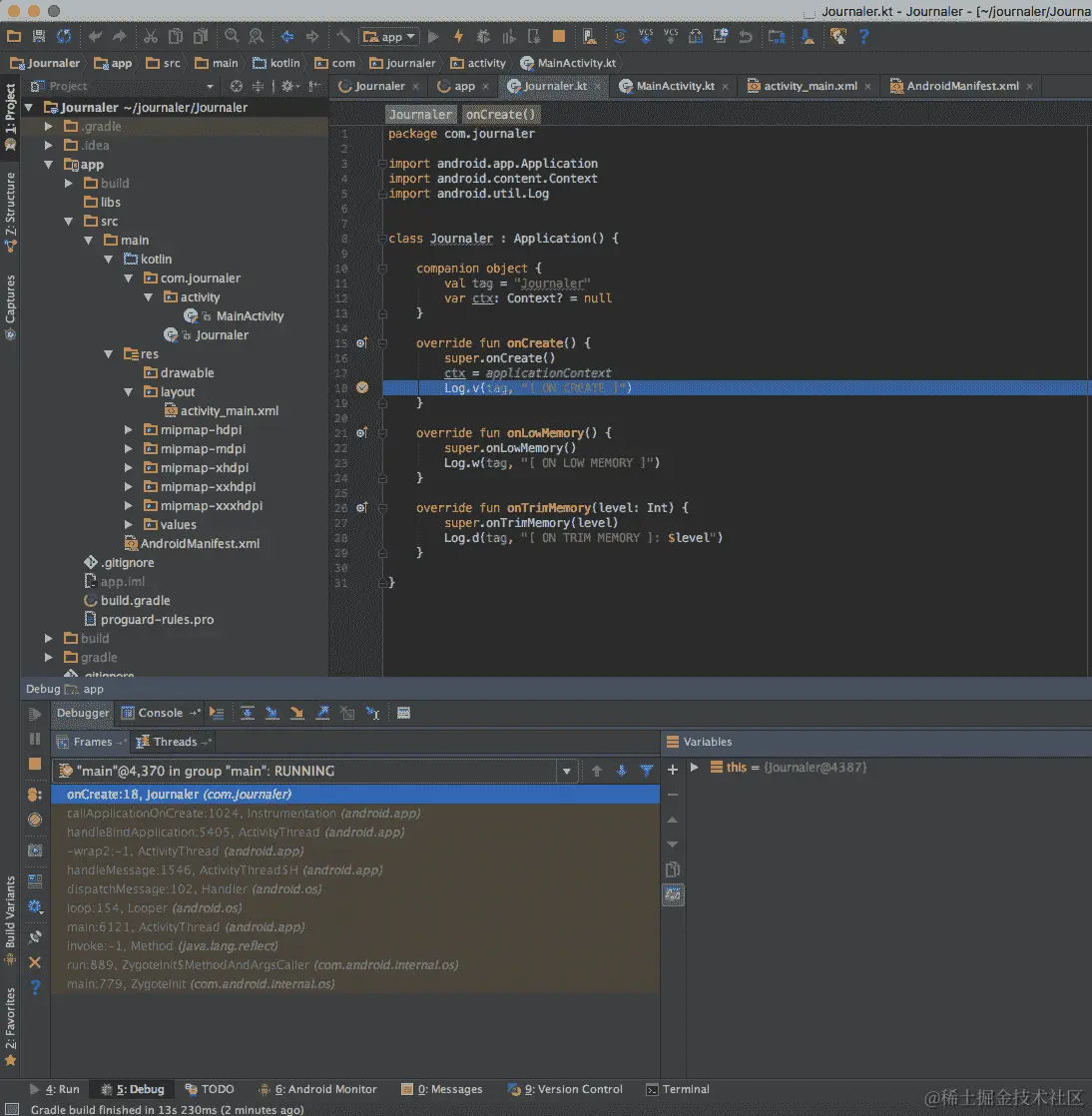Select the handleBindApplication:5405 stack frame
The width and height of the screenshot is (1092, 1116).
click(x=354, y=833)
